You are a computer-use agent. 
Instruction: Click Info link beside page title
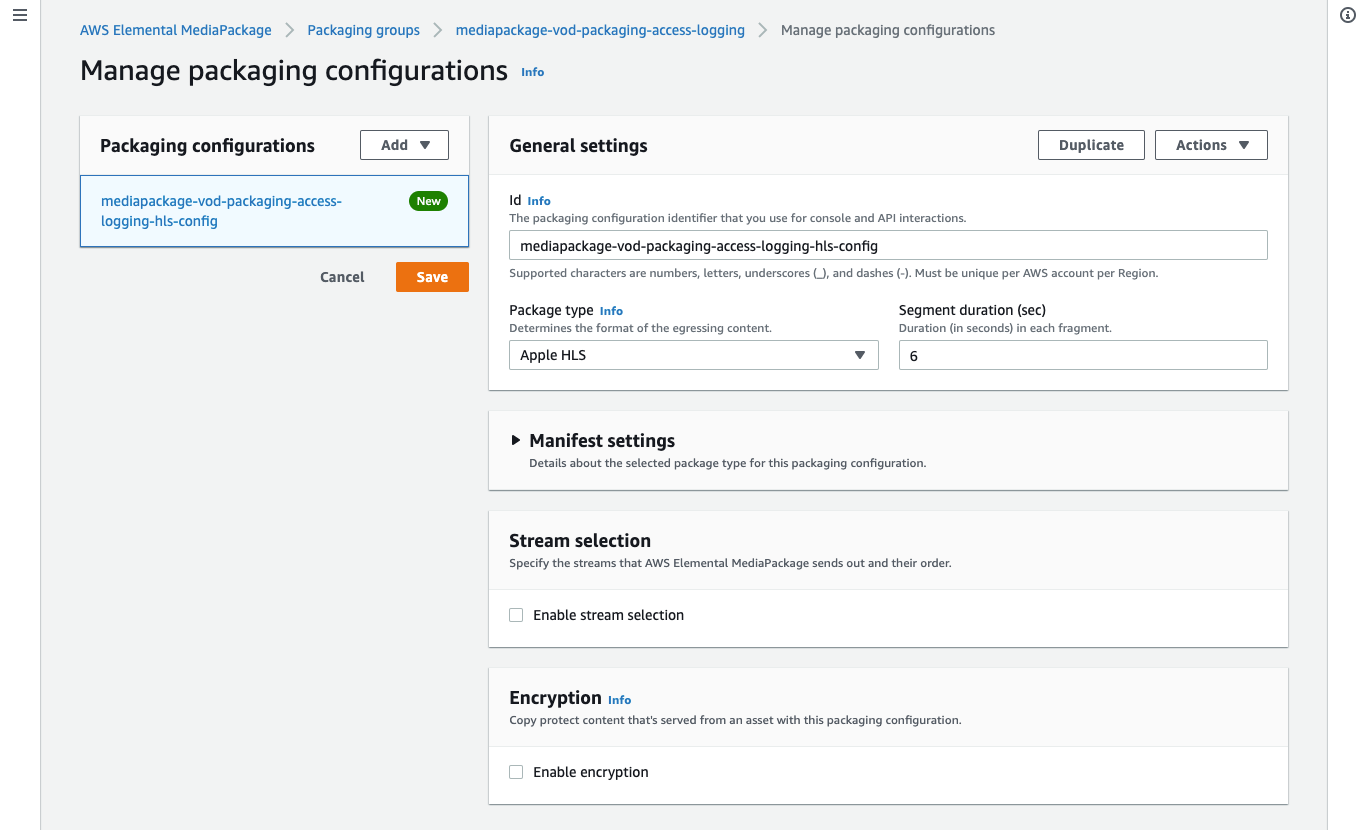click(x=533, y=72)
